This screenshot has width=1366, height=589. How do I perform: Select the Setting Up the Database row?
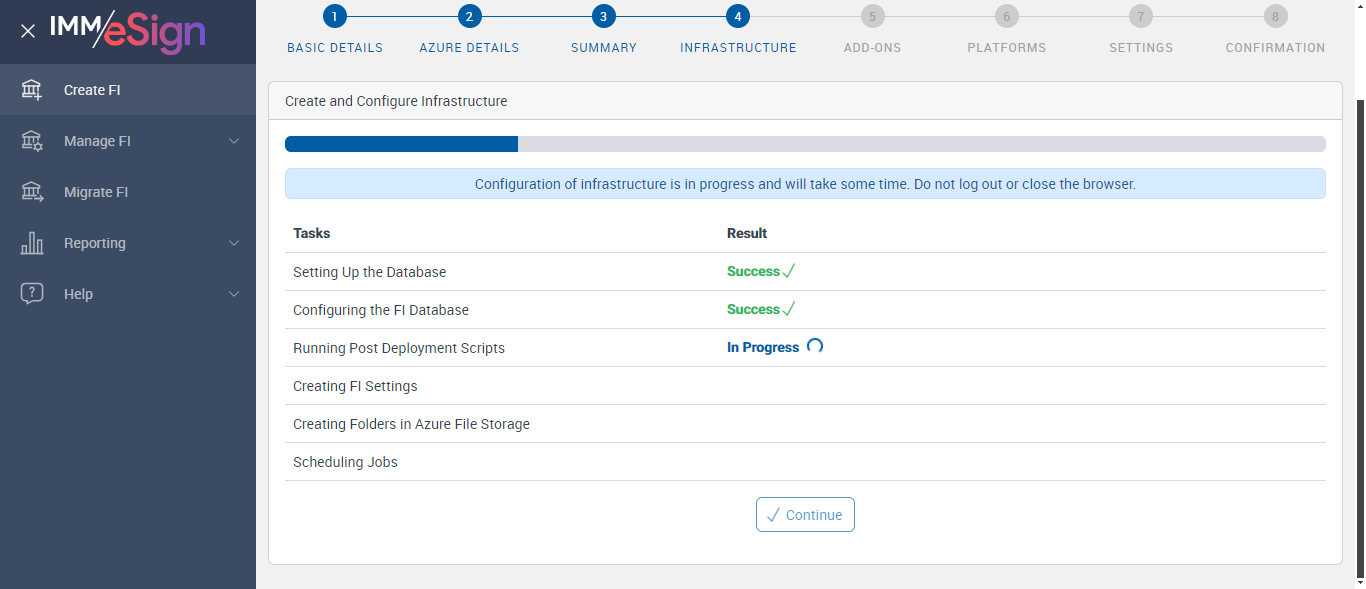pyautogui.click(x=805, y=272)
